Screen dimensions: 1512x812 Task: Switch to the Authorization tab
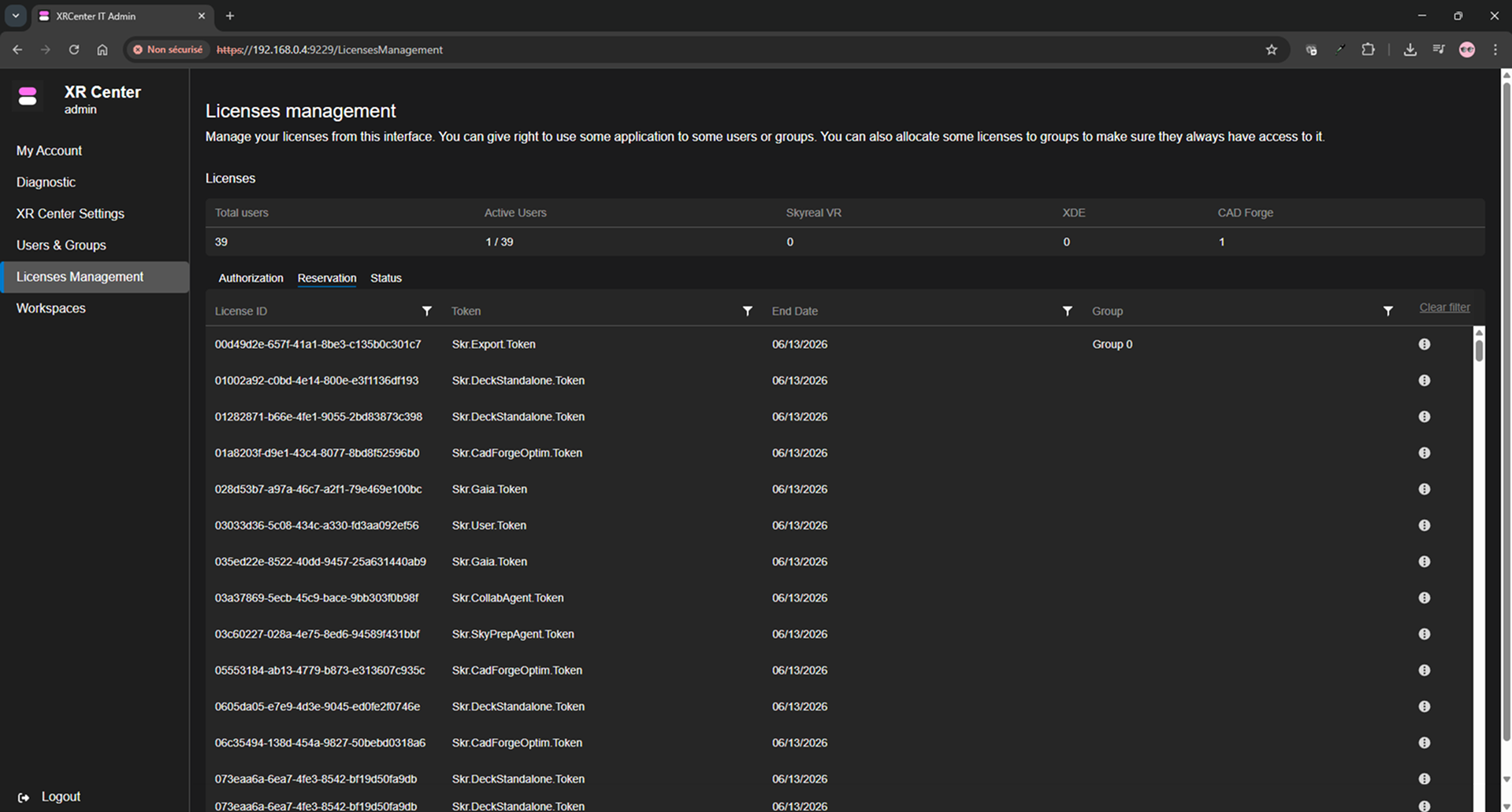click(x=251, y=278)
